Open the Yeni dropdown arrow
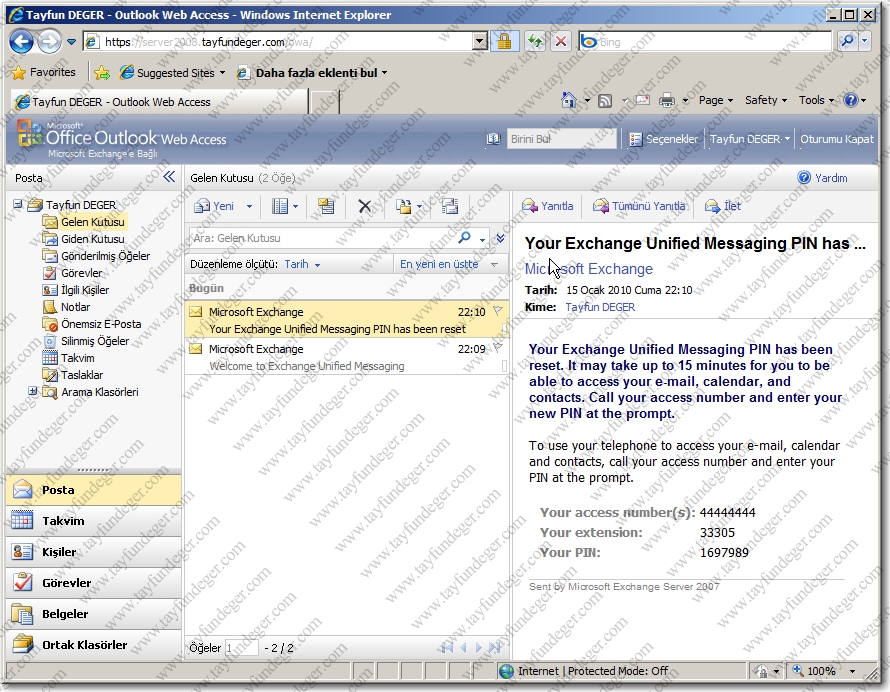Screen dimensions: 890x692 (x=249, y=207)
